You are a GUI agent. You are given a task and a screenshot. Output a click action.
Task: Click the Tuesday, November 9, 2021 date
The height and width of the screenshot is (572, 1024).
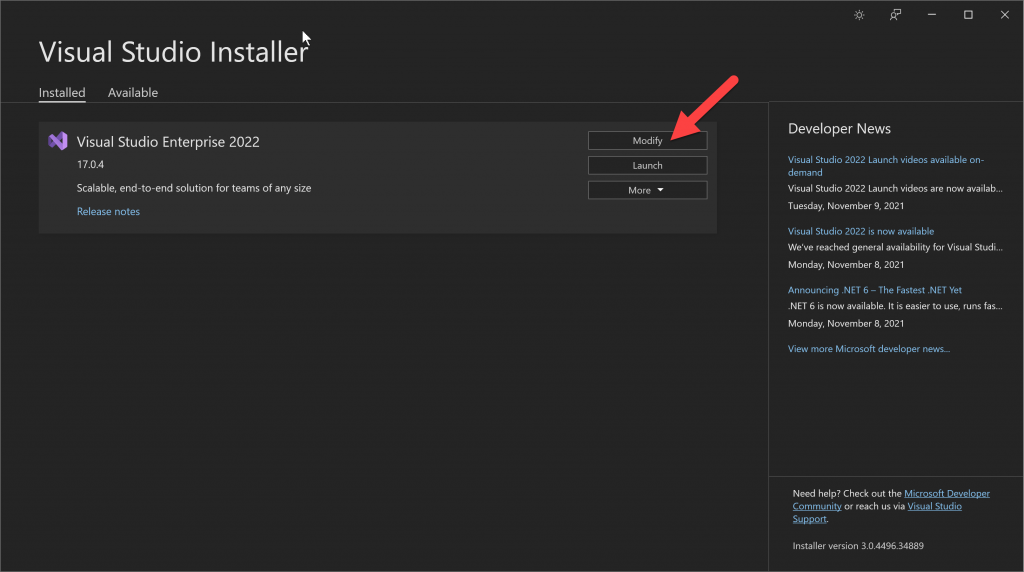point(846,206)
